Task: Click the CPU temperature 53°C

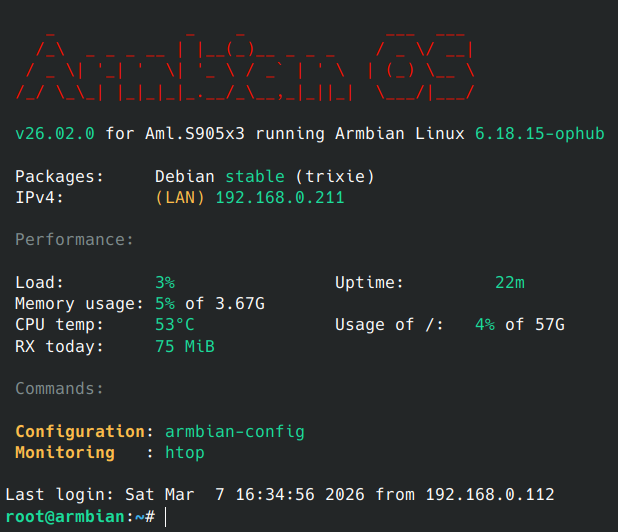Action: pos(175,325)
